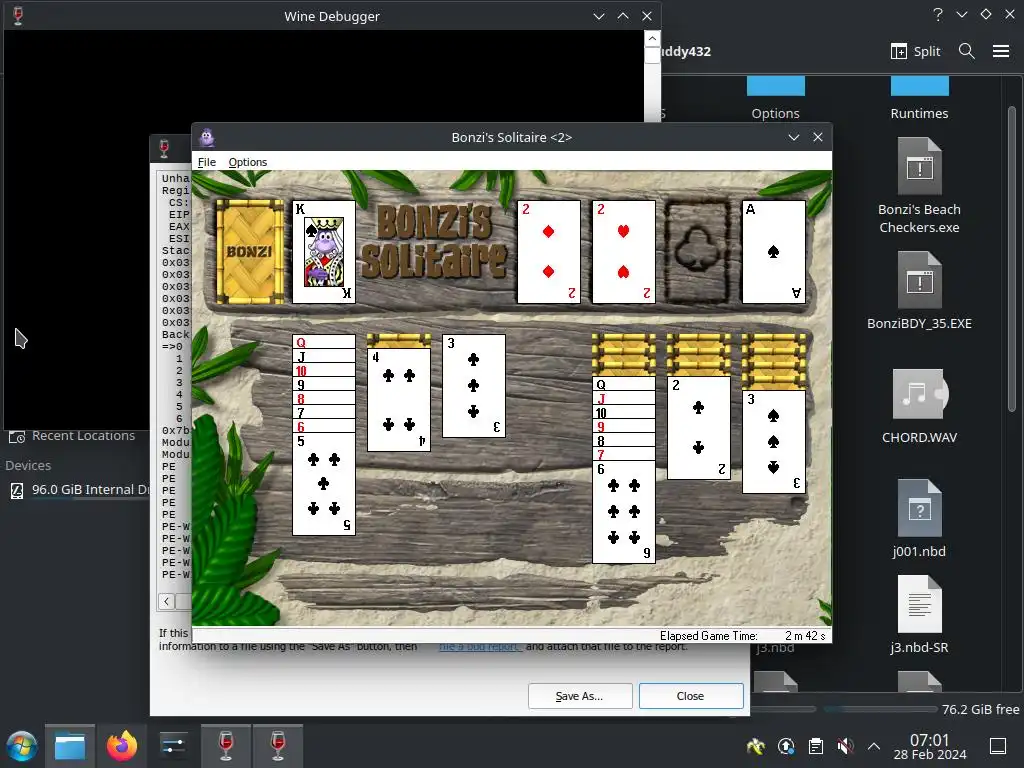Select Bonzi's Beach Checkers.exe file

click(x=919, y=186)
